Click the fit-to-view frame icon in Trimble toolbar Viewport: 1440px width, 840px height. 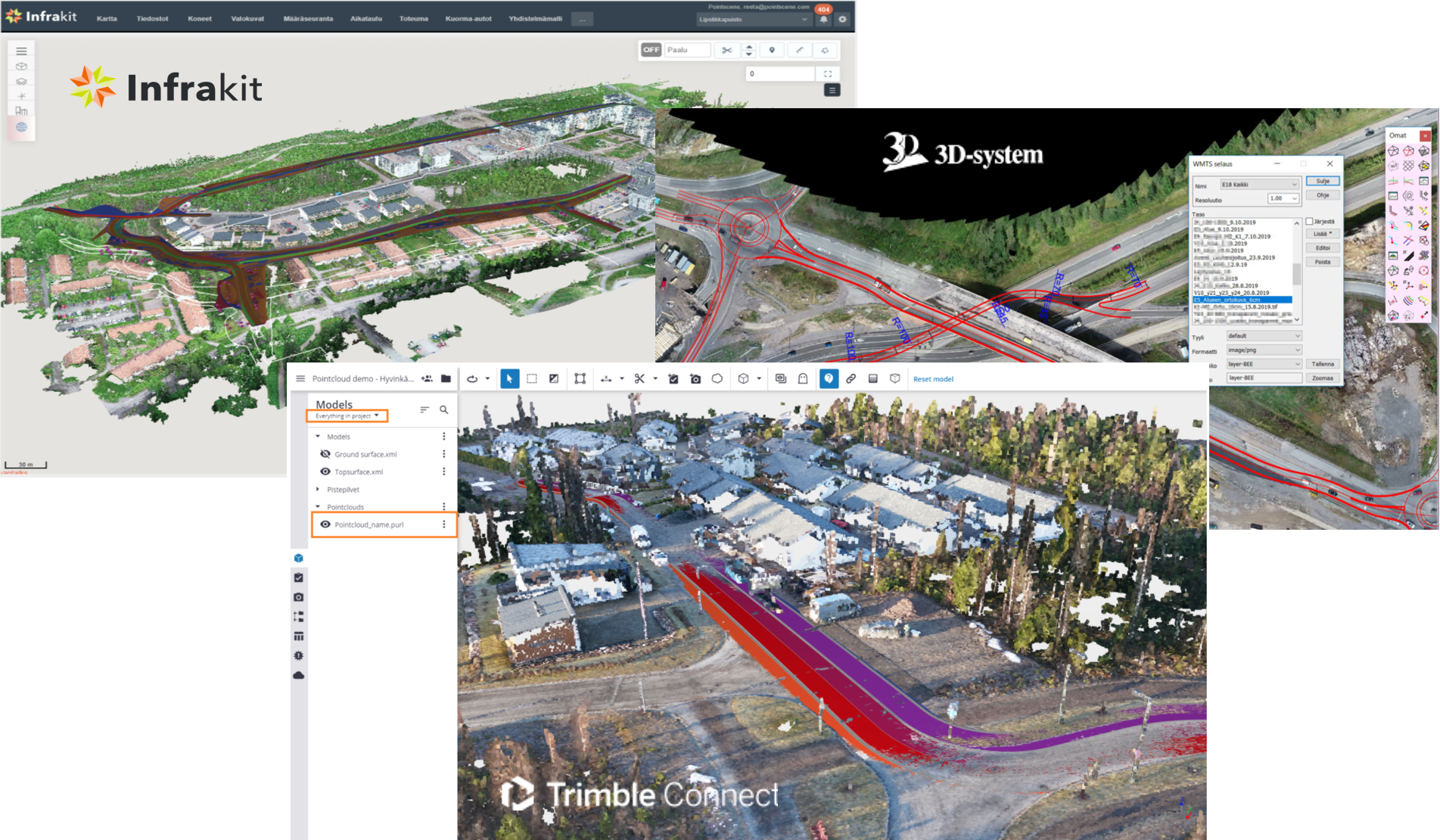(580, 378)
